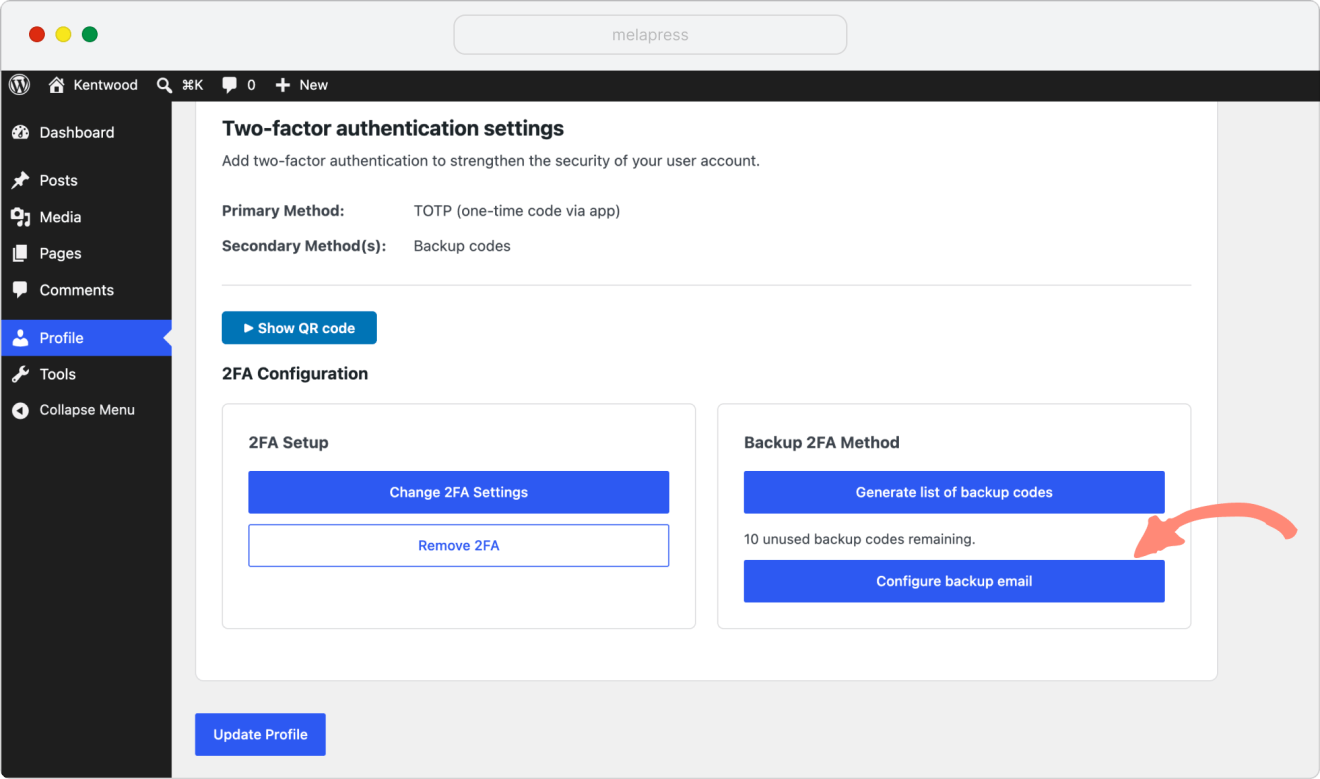Click the 'Backup 2FA Method' heading

(822, 442)
